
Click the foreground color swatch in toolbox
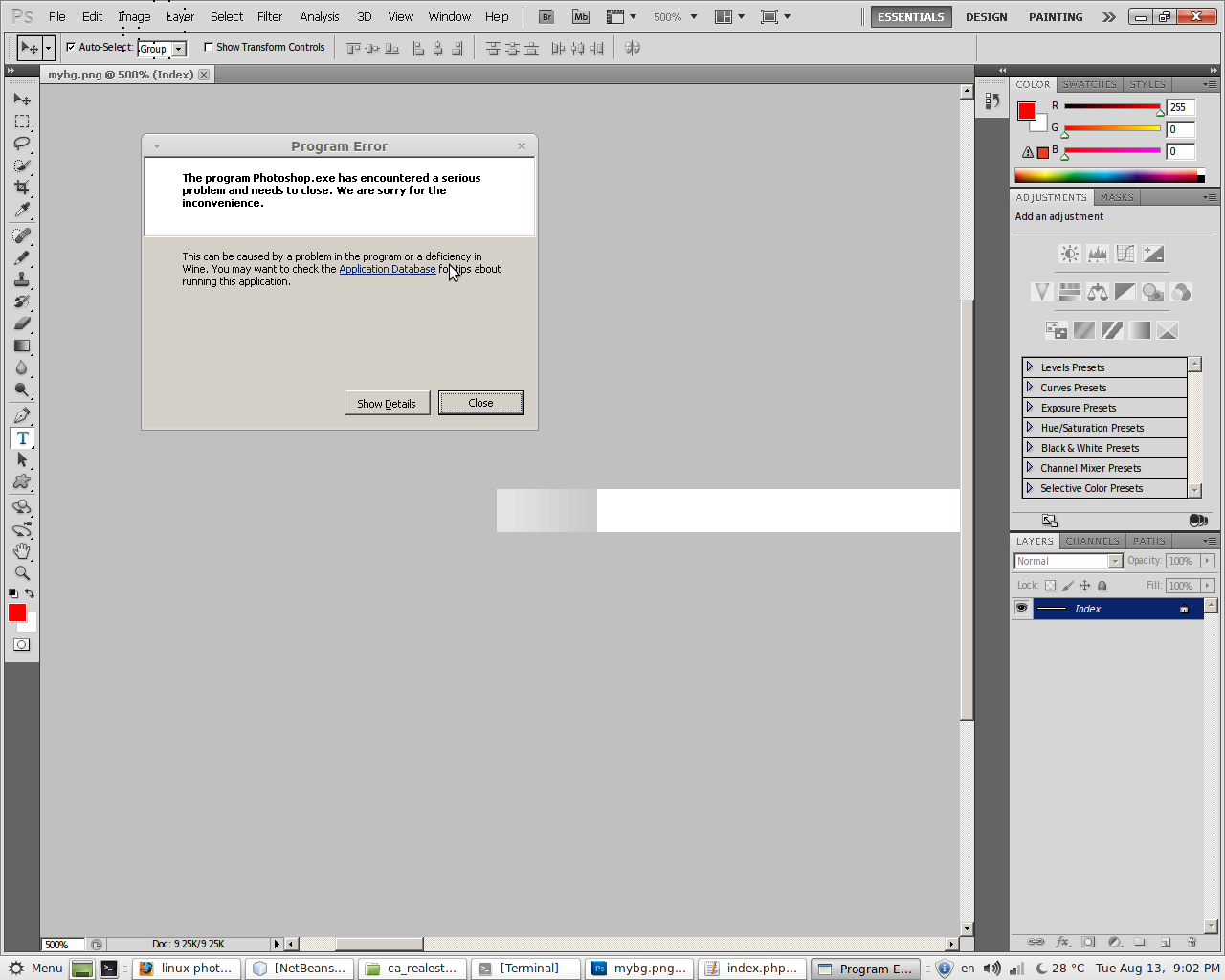tap(17, 612)
